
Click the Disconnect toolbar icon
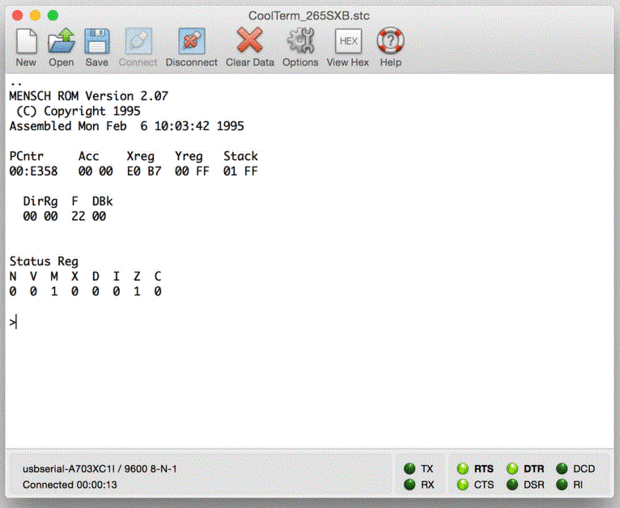191,41
